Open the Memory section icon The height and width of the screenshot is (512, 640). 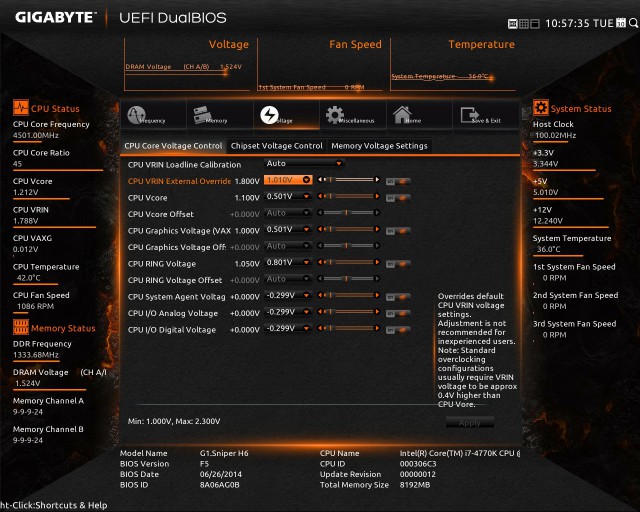tap(203, 114)
